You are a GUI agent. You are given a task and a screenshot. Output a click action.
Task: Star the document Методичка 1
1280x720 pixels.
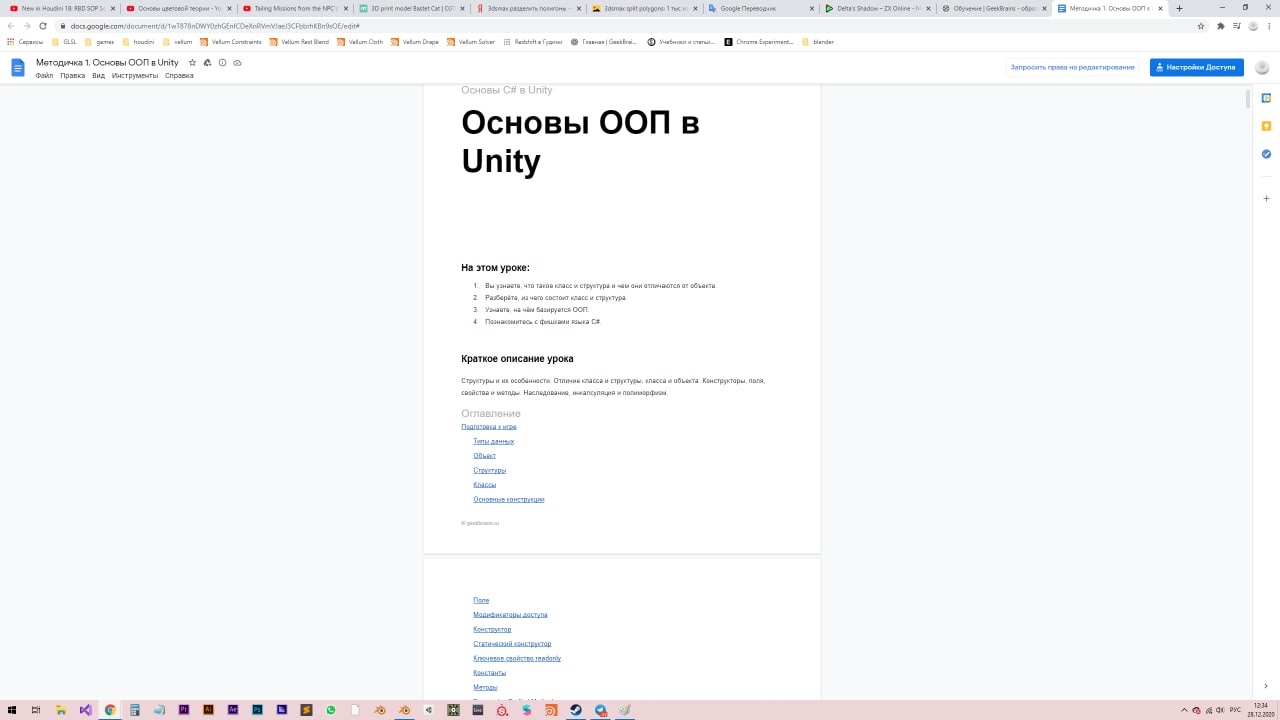(x=192, y=63)
